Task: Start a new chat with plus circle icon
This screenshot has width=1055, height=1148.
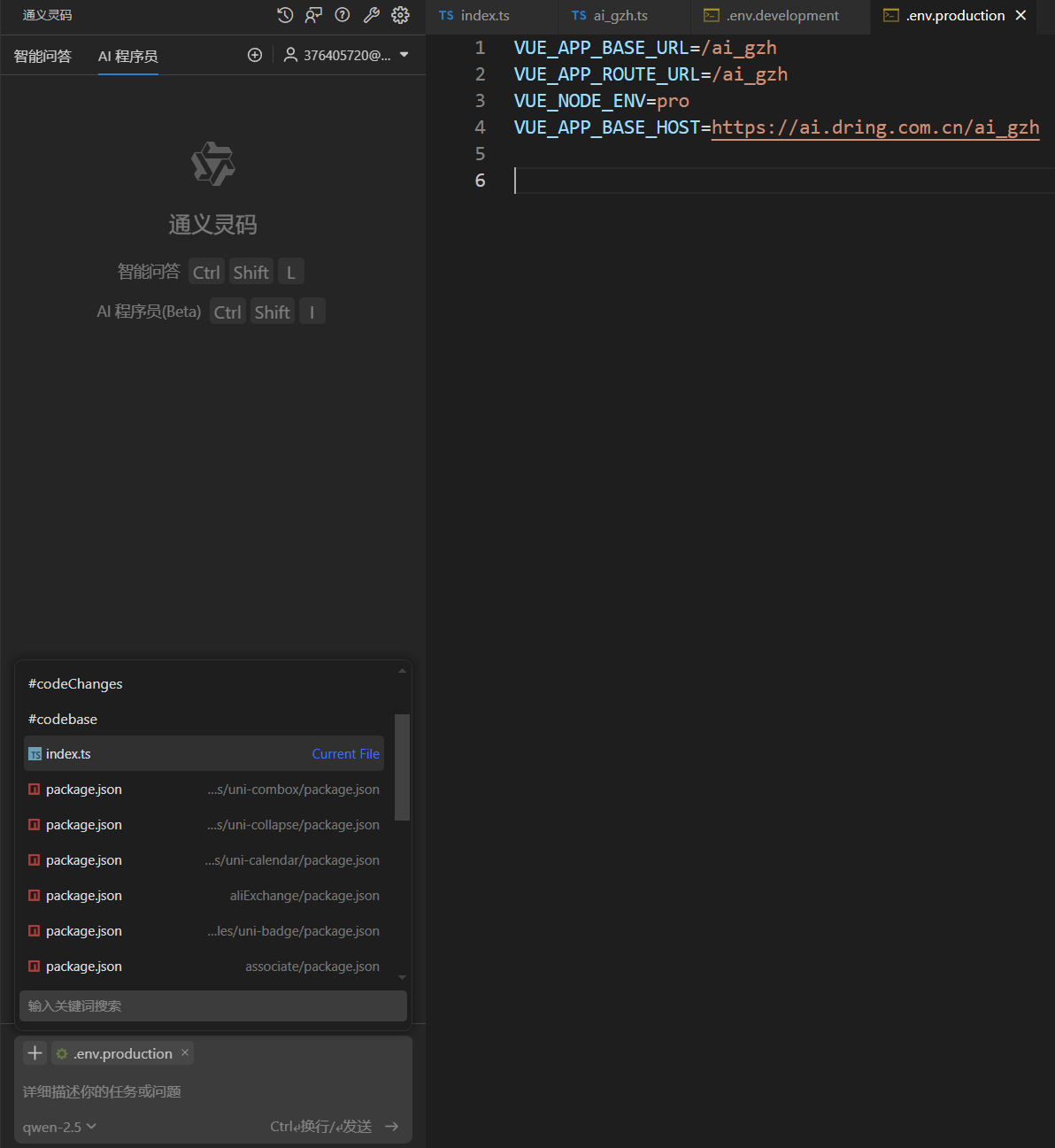Action: 255,55
